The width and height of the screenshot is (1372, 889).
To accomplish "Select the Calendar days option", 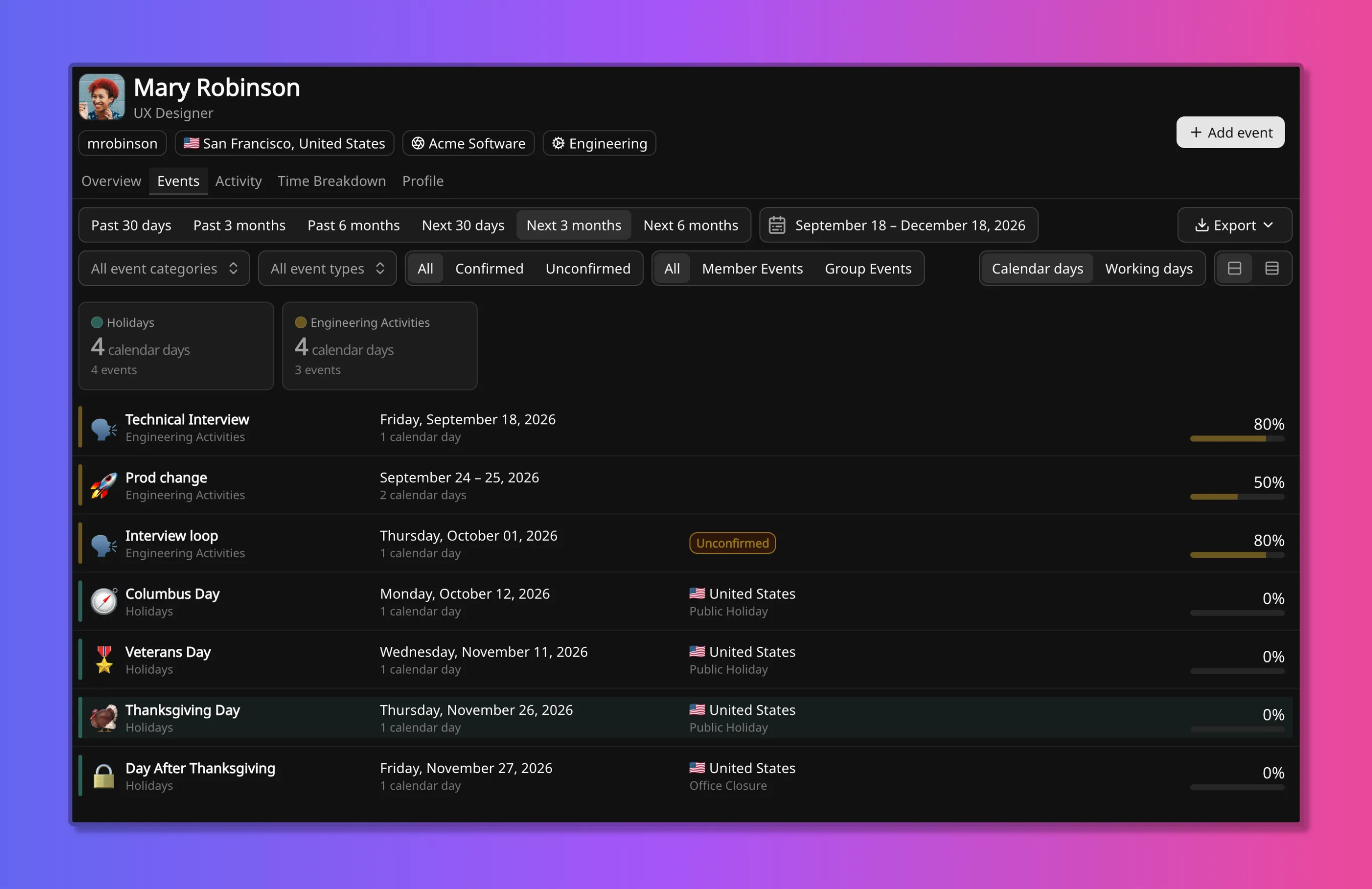I will click(1037, 269).
